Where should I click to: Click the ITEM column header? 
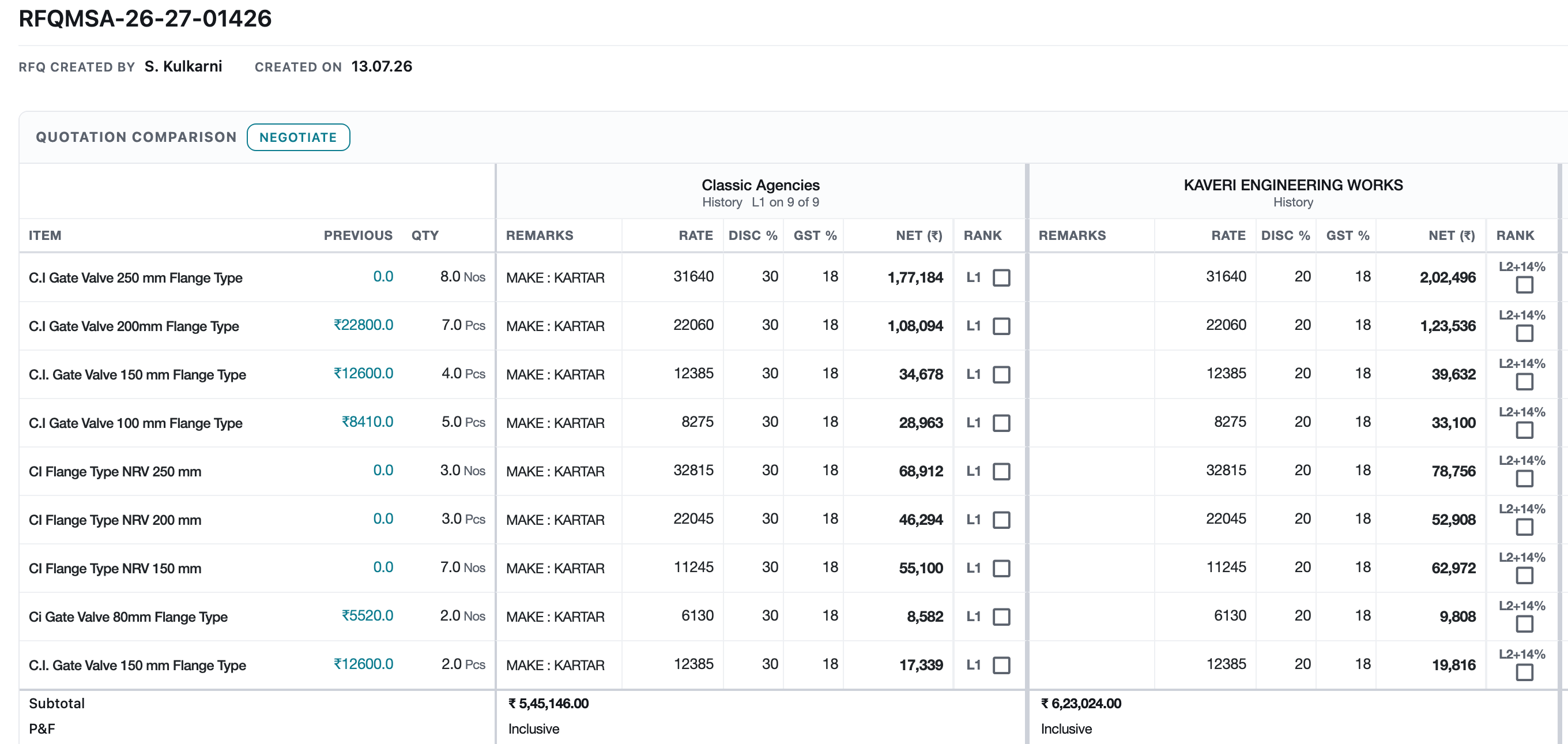pyautogui.click(x=45, y=236)
